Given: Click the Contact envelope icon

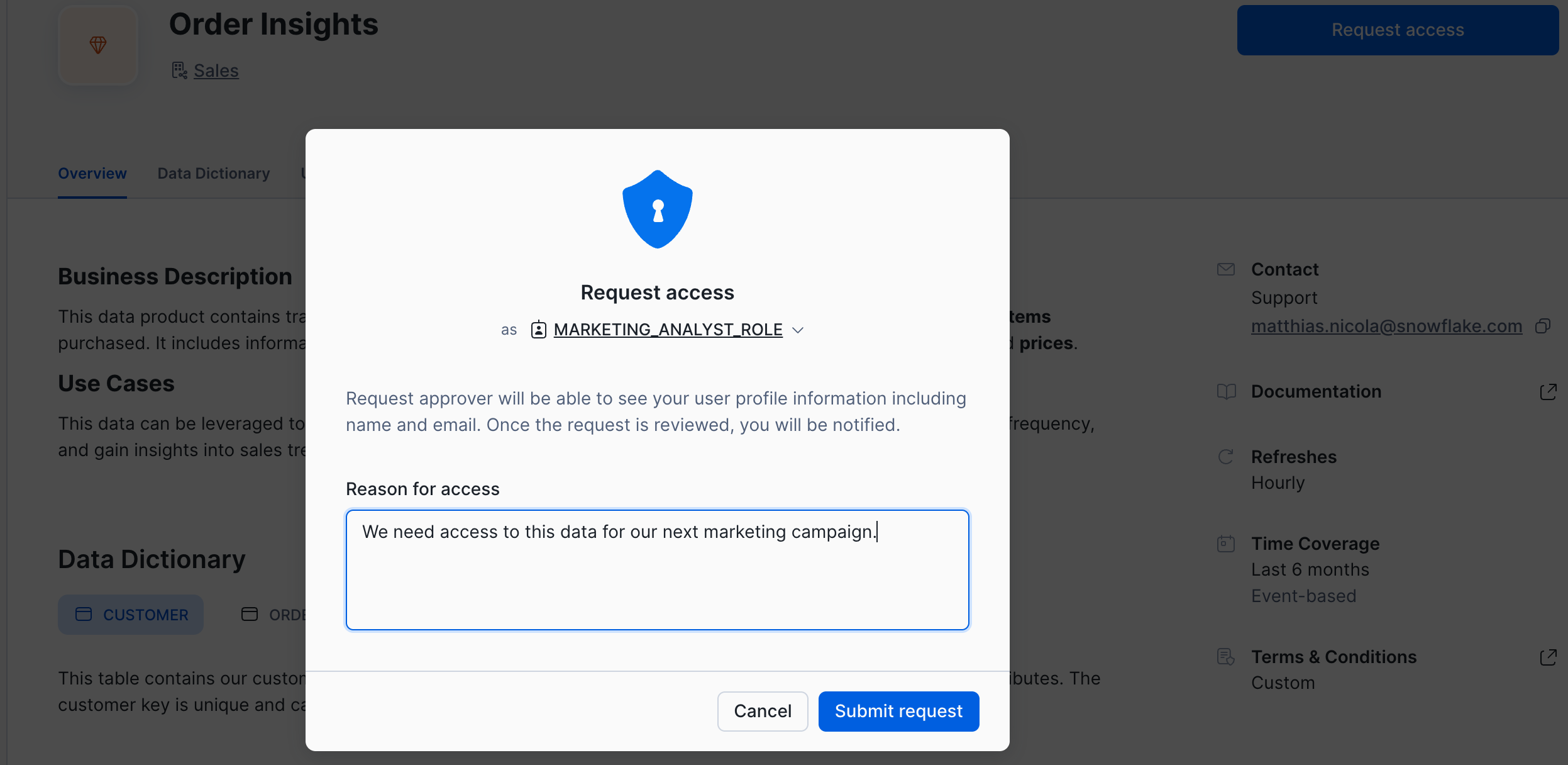Looking at the screenshot, I should [x=1226, y=270].
